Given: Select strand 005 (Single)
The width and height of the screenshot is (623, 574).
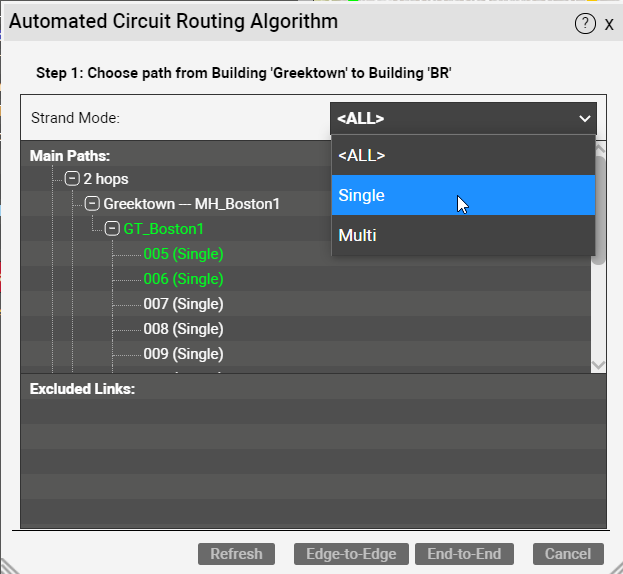Looking at the screenshot, I should click(183, 254).
